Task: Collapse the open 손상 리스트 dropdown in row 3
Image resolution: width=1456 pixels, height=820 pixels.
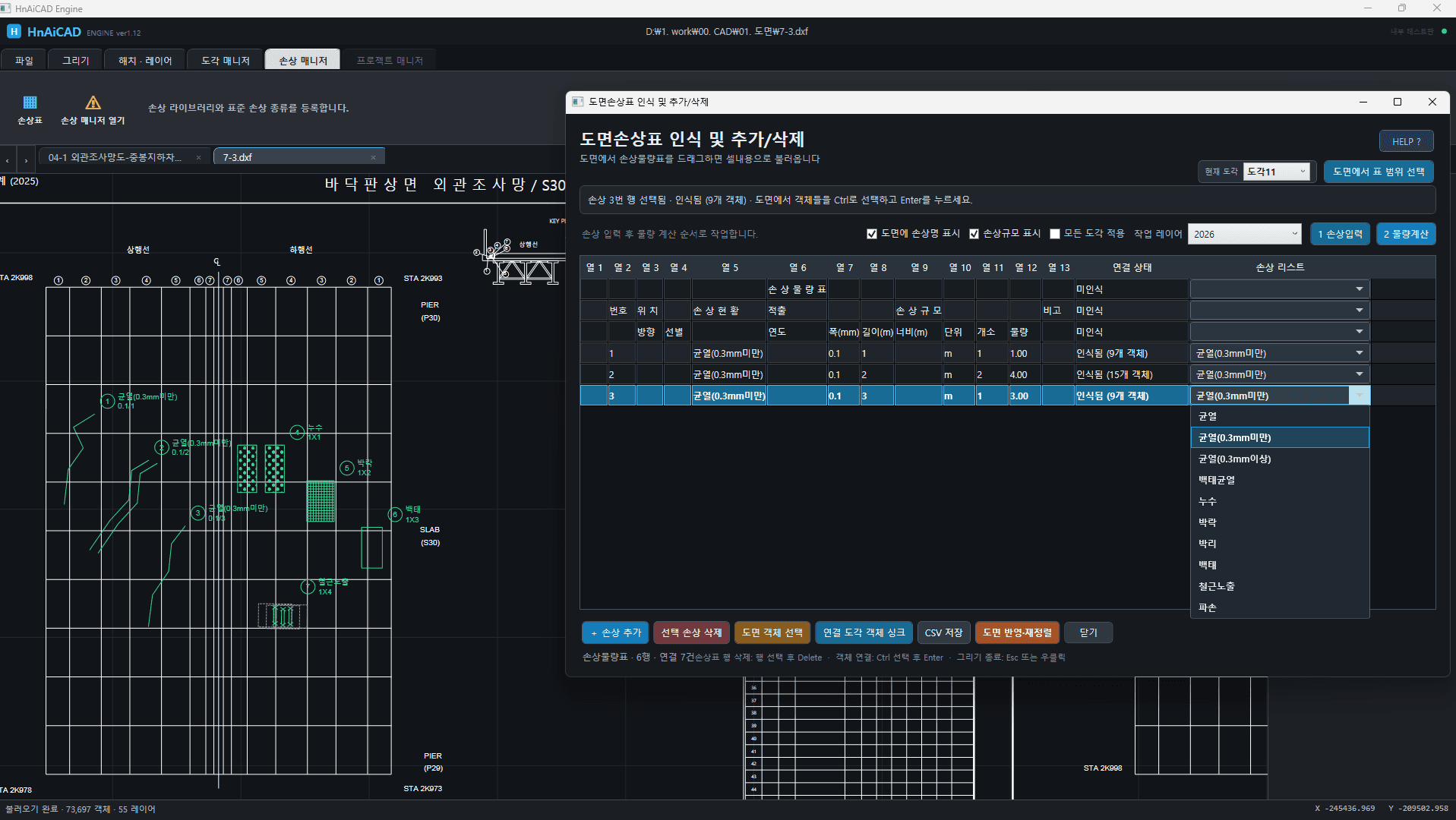Action: click(x=1359, y=396)
